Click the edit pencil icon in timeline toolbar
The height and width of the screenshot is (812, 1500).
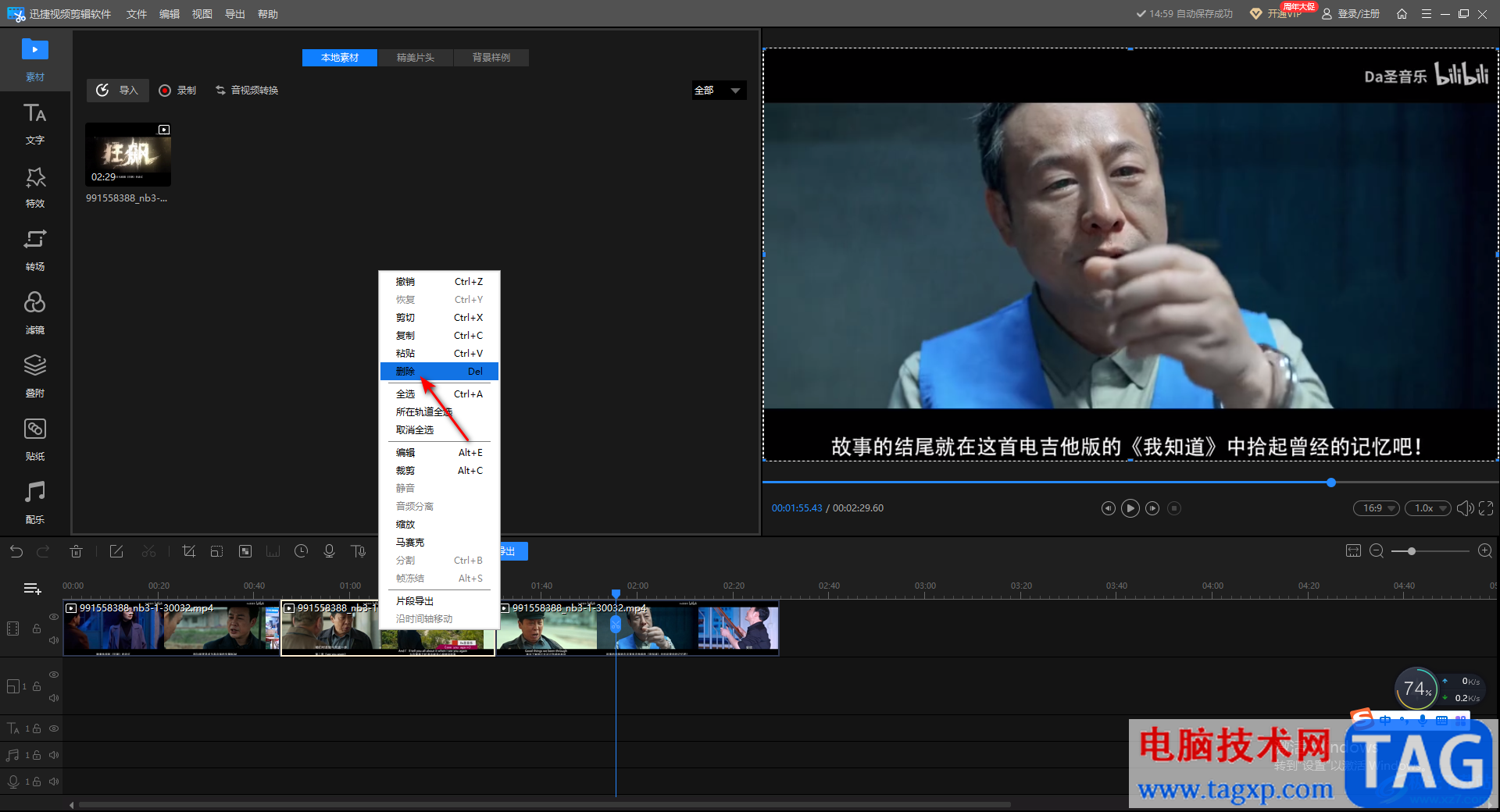pos(116,551)
